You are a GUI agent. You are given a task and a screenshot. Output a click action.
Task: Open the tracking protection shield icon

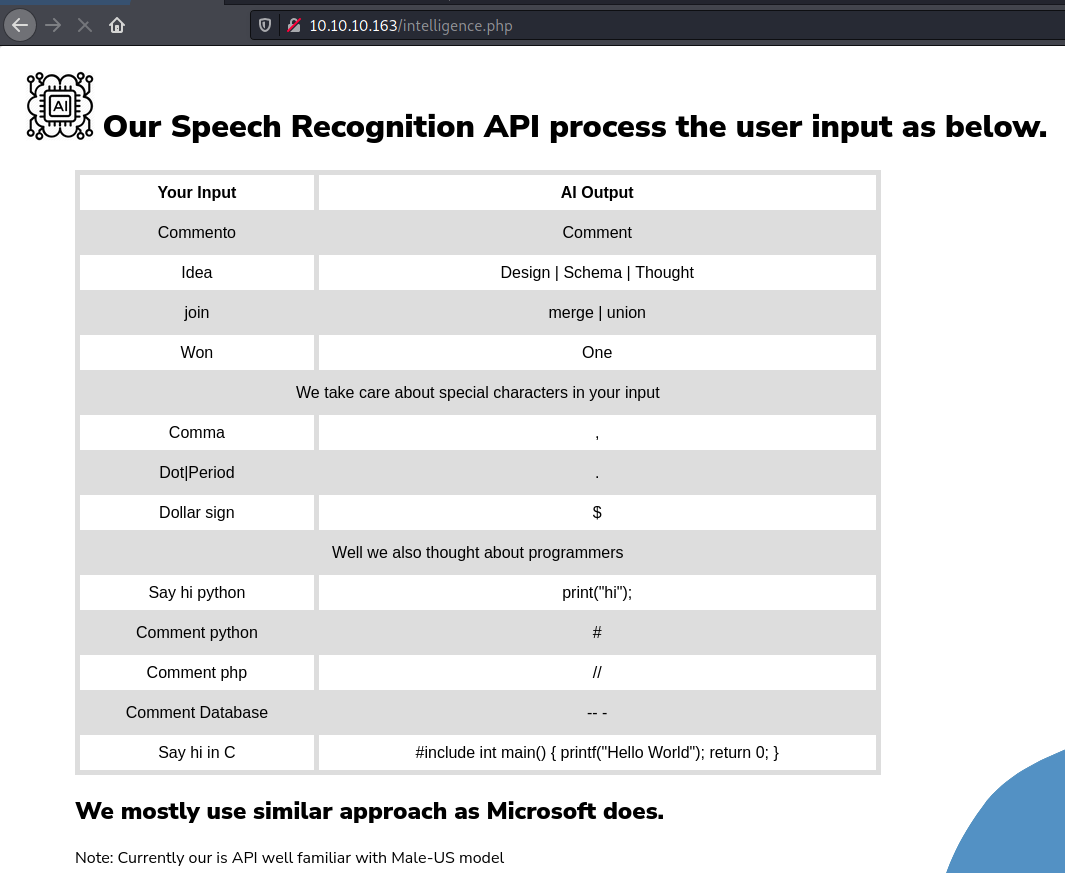pos(265,26)
